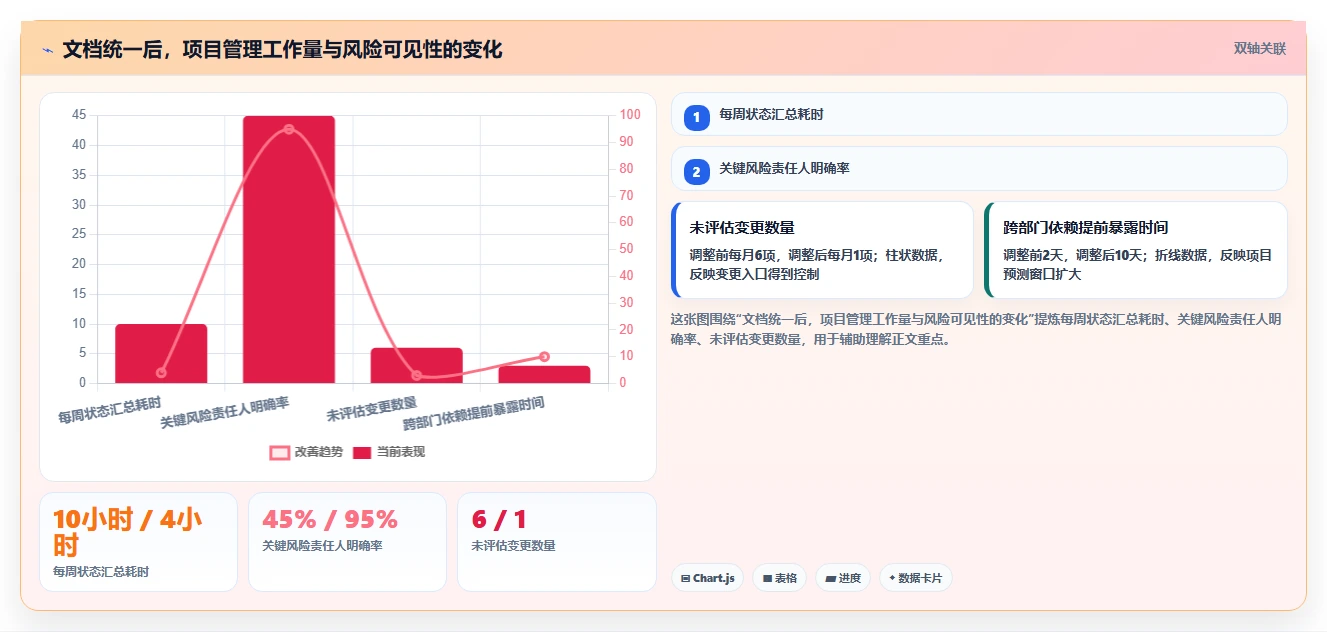1327x632 pixels.
Task: Click the tall 关键风险责任人明确率 bar
Action: click(289, 249)
